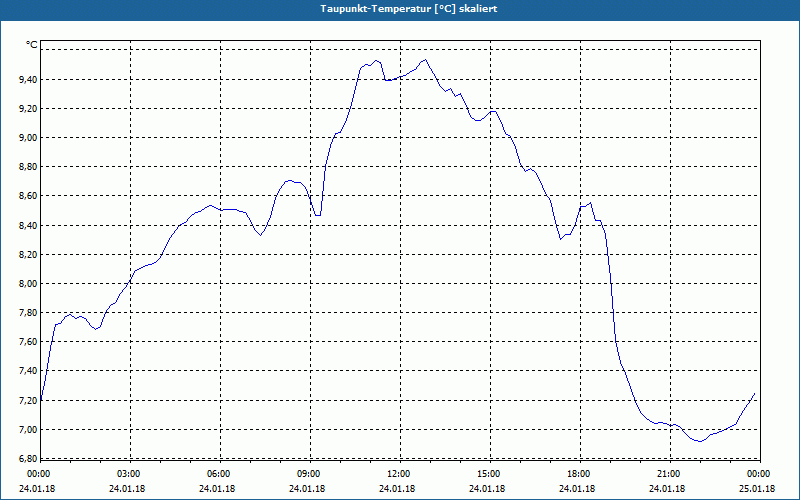Click the 7,20 y-axis label
The height and width of the screenshot is (500, 800).
(29, 401)
